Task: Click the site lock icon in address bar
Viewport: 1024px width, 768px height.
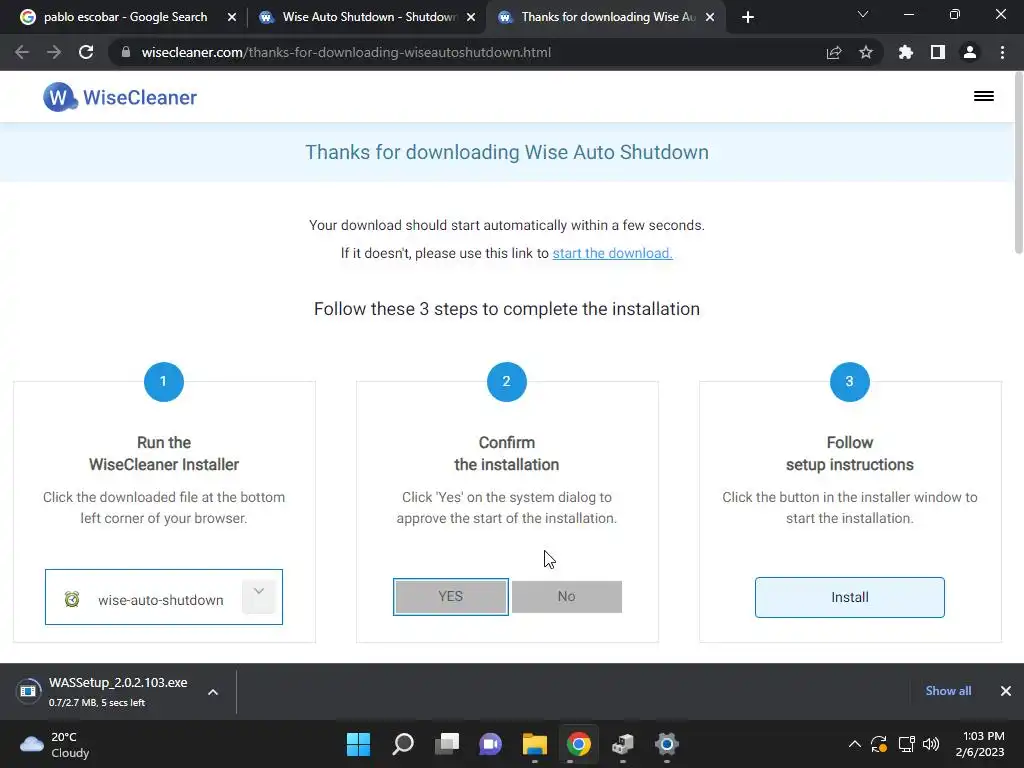Action: pyautogui.click(x=126, y=52)
